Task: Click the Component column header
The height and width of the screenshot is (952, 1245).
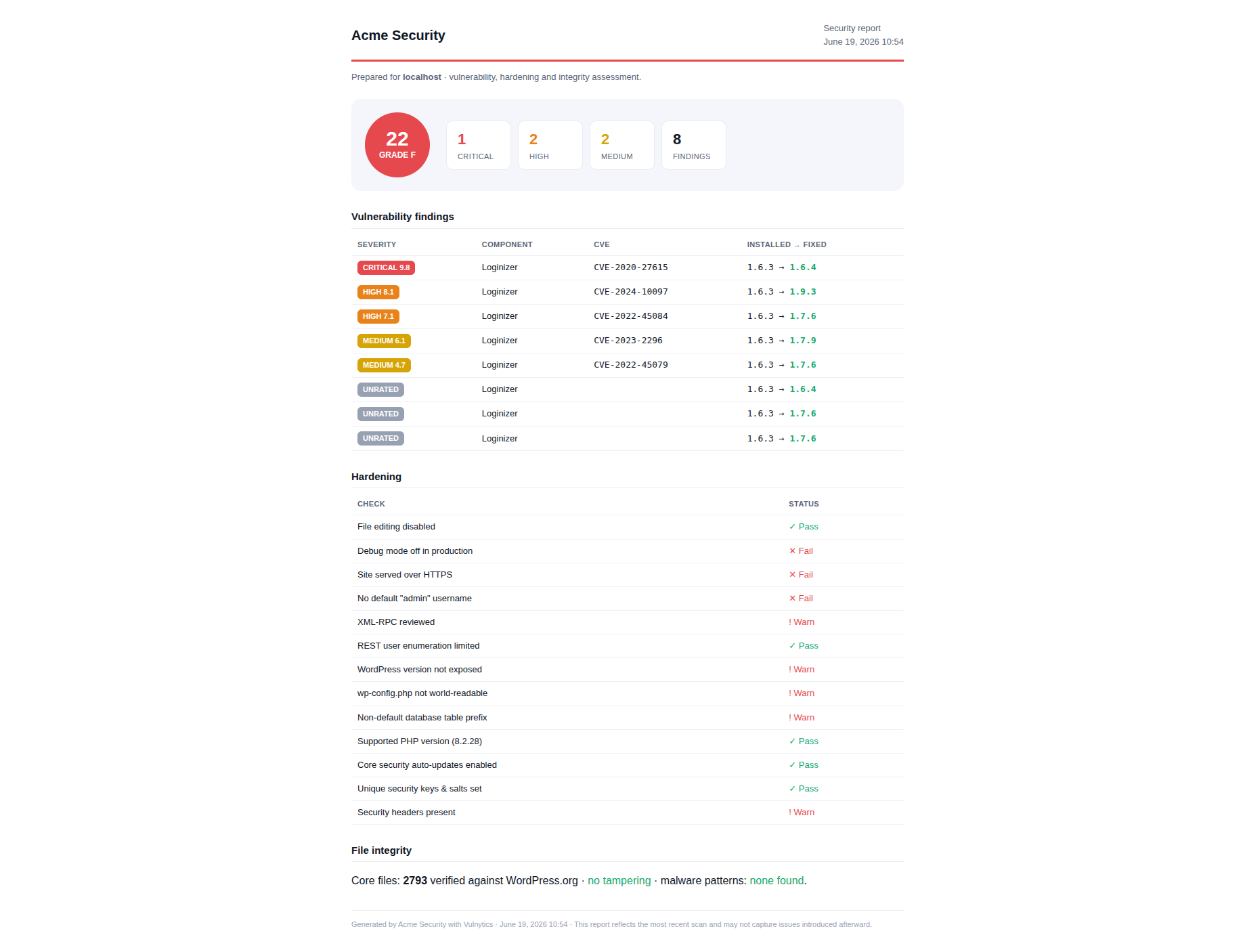Action: [507, 244]
